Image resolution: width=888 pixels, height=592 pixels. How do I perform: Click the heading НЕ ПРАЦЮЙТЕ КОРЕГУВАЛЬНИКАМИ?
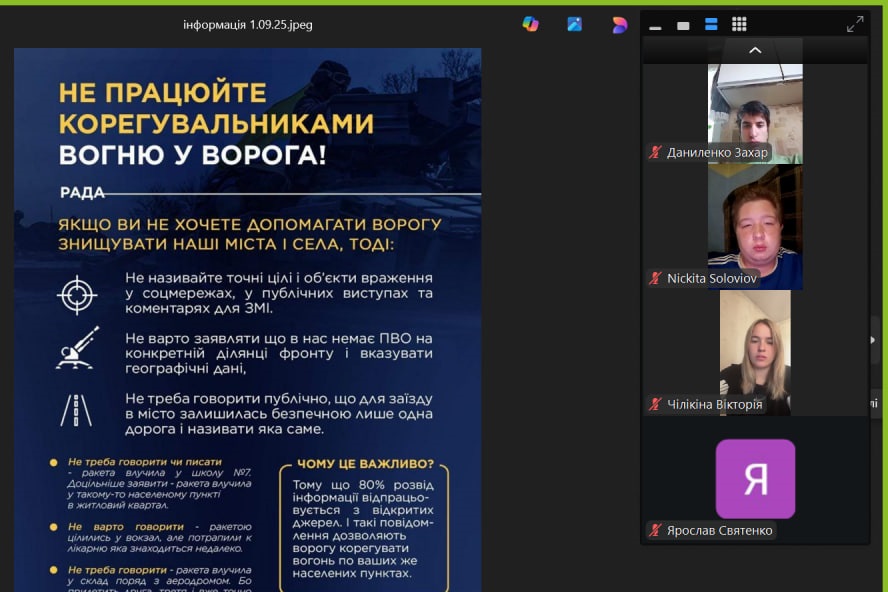click(x=216, y=108)
